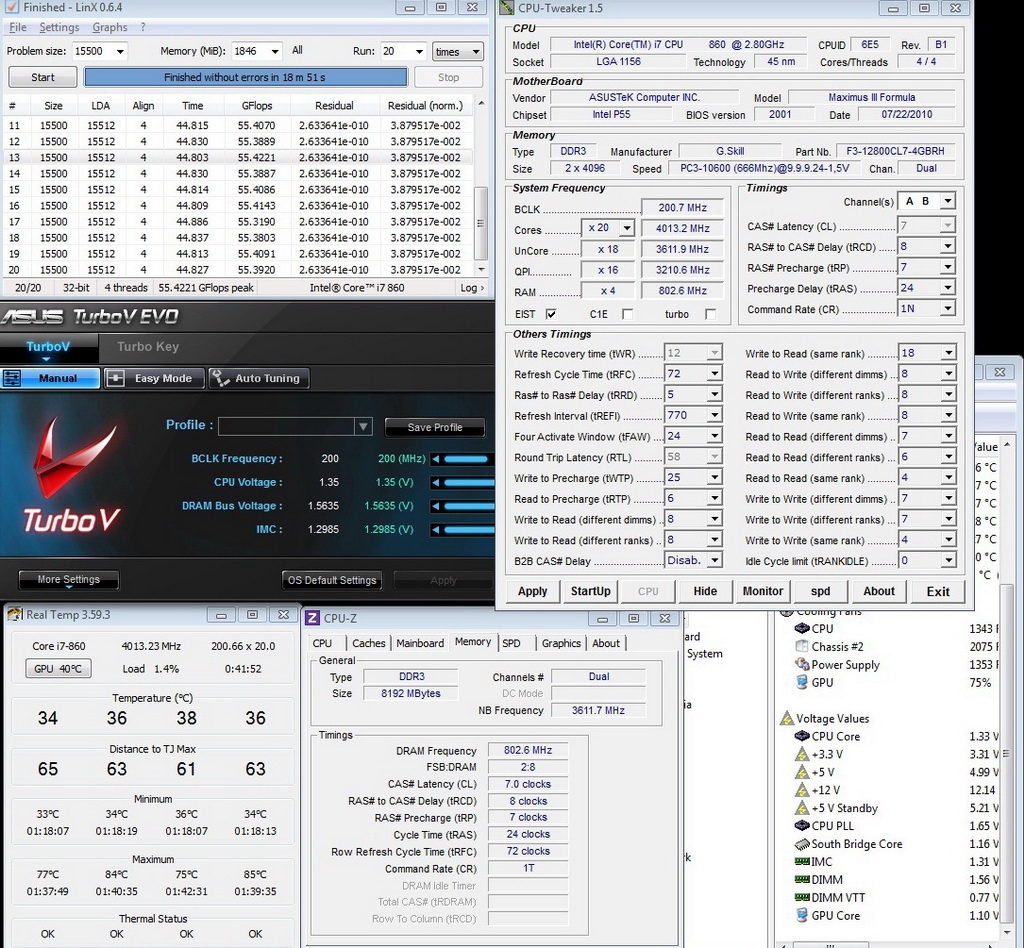Open the LinX Settings menu
Image resolution: width=1024 pixels, height=948 pixels.
coord(59,27)
